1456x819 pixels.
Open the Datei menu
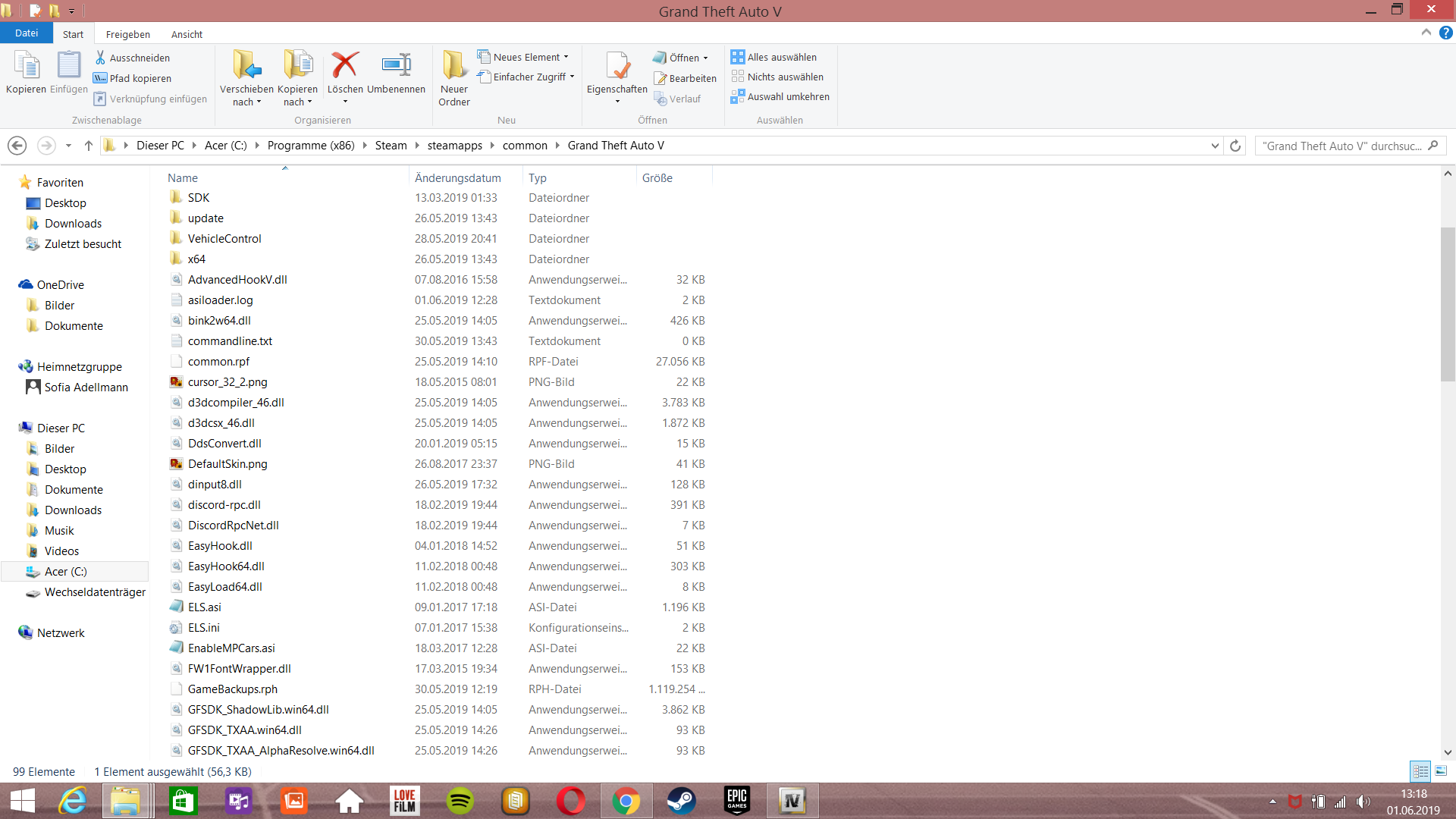click(x=26, y=33)
